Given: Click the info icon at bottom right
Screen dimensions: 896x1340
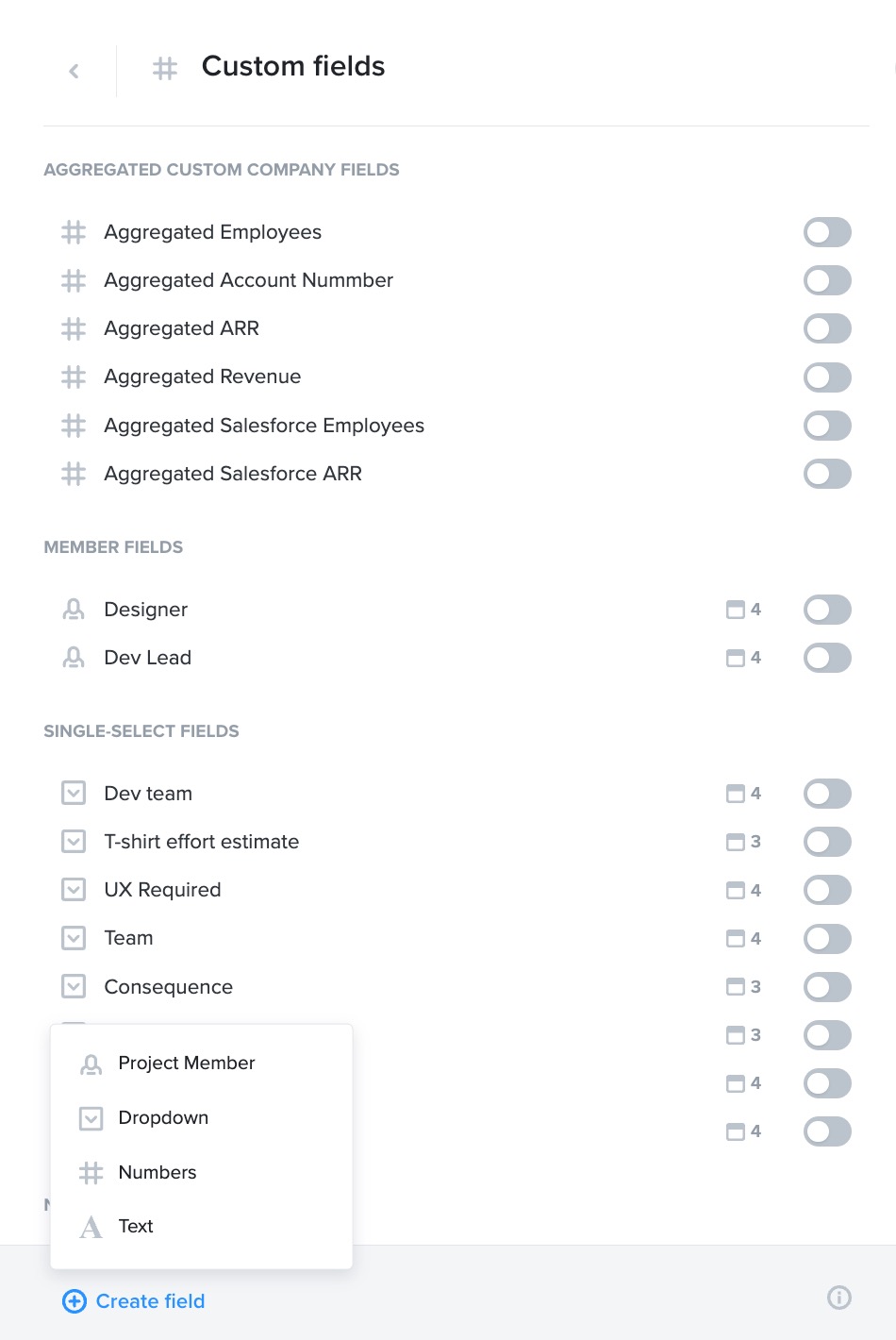Looking at the screenshot, I should click(838, 1298).
